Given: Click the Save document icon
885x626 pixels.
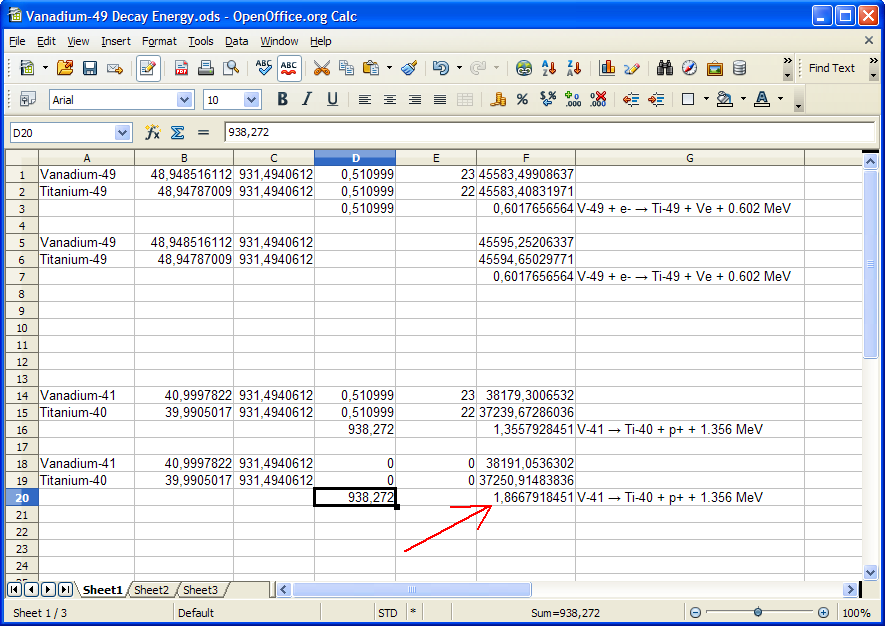Looking at the screenshot, I should click(90, 68).
